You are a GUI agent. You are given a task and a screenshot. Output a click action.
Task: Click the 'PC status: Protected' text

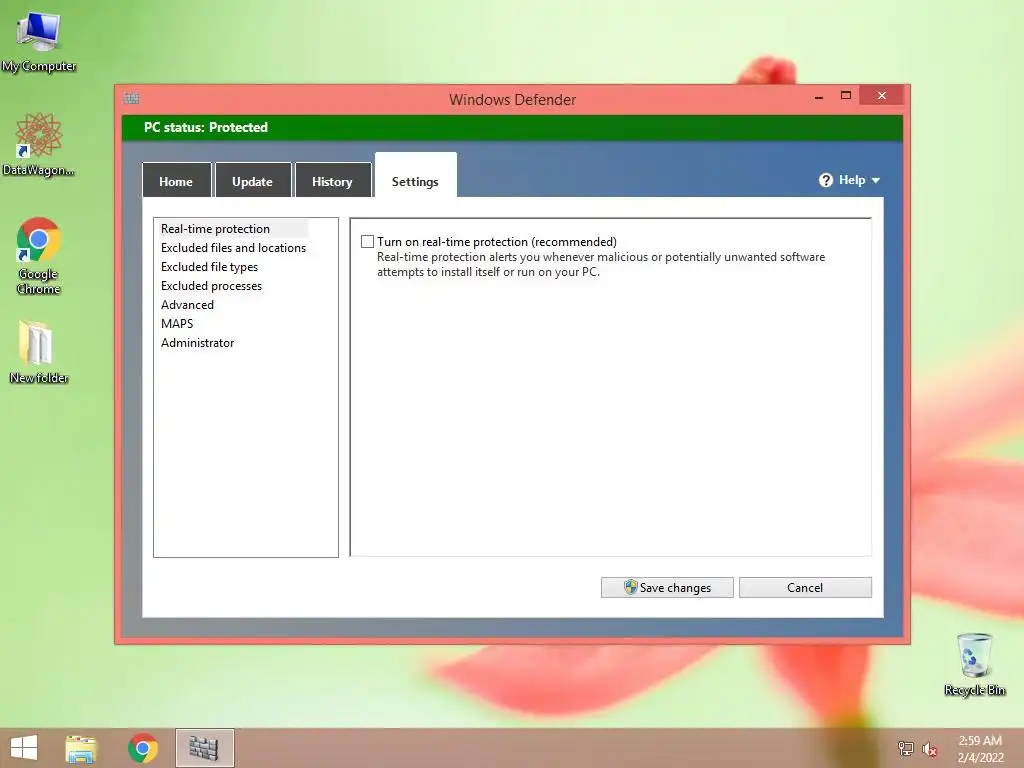pyautogui.click(x=206, y=127)
